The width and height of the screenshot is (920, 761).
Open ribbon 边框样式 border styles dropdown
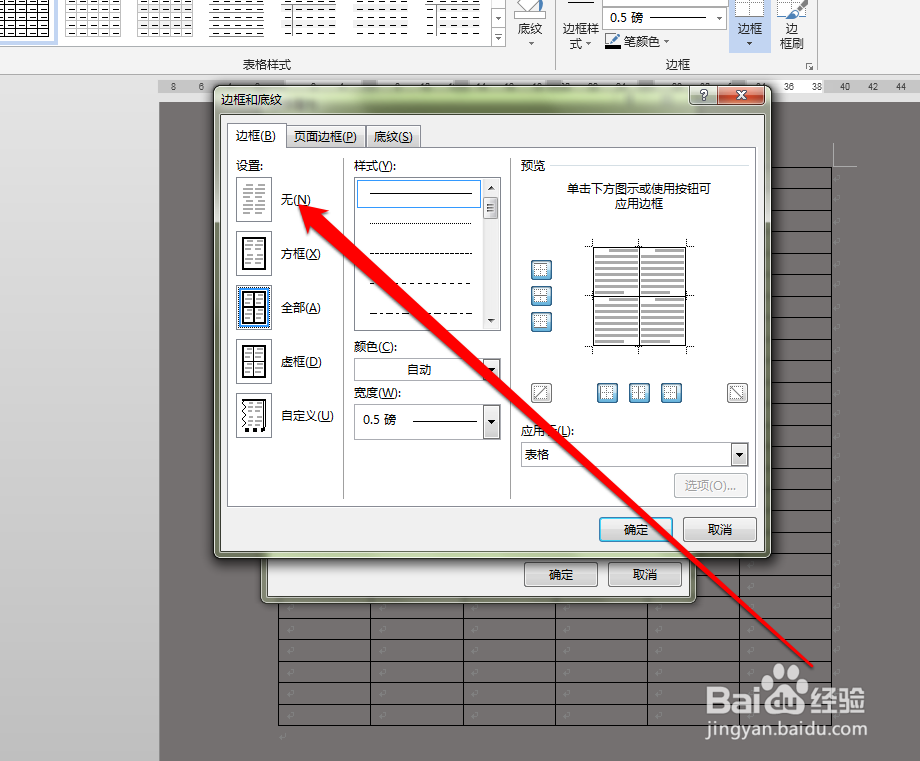(580, 26)
